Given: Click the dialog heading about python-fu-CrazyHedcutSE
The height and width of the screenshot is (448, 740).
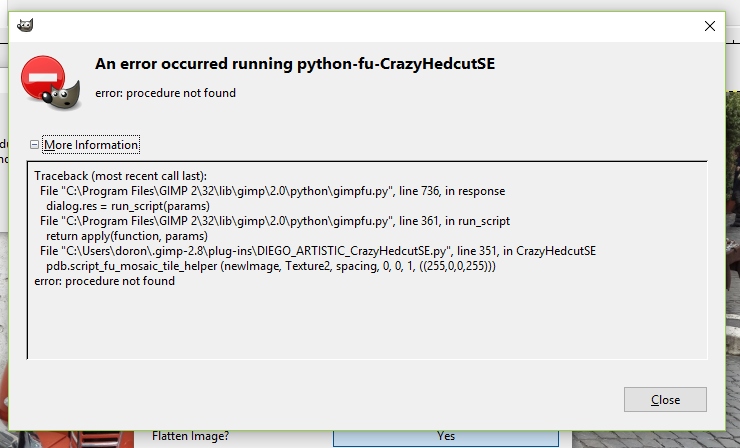Looking at the screenshot, I should tap(295, 64).
